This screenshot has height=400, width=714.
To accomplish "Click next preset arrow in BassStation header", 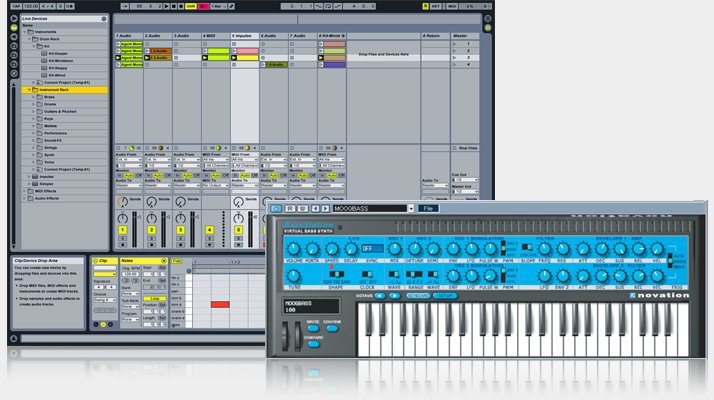I will tap(325, 209).
